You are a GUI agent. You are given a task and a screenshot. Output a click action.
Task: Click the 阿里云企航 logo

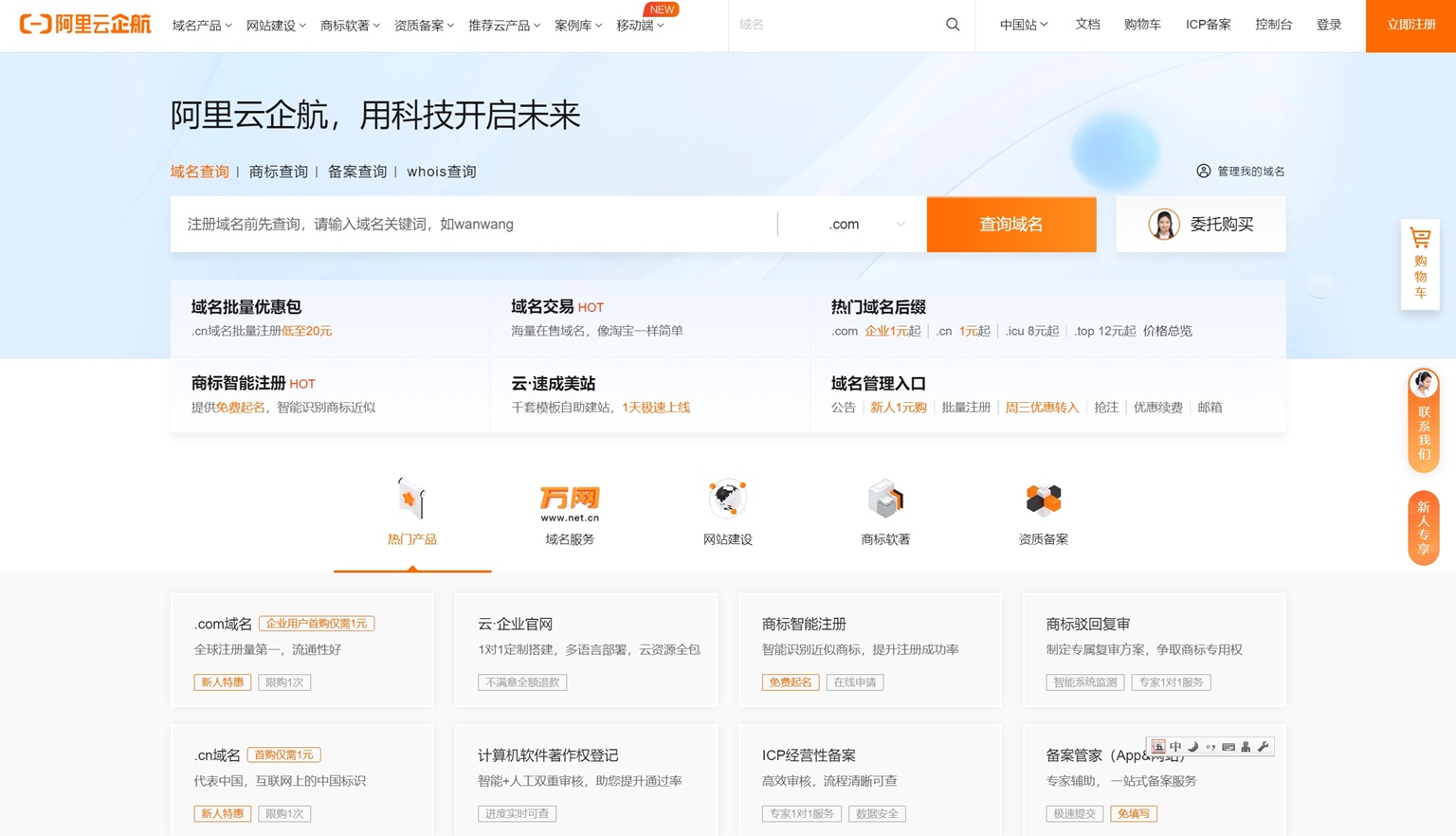[x=85, y=24]
